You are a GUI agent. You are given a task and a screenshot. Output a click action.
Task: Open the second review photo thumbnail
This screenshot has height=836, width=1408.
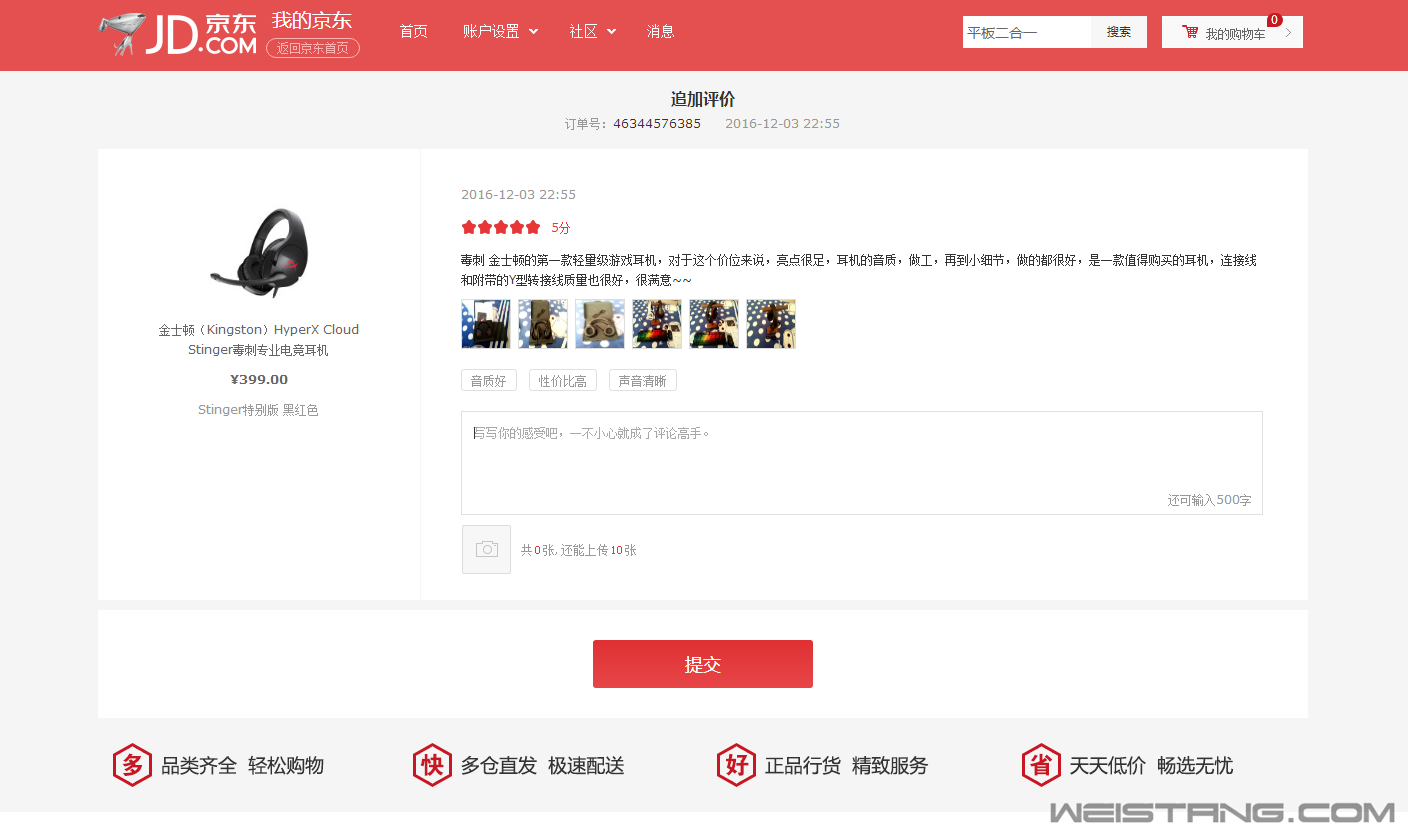(x=543, y=324)
